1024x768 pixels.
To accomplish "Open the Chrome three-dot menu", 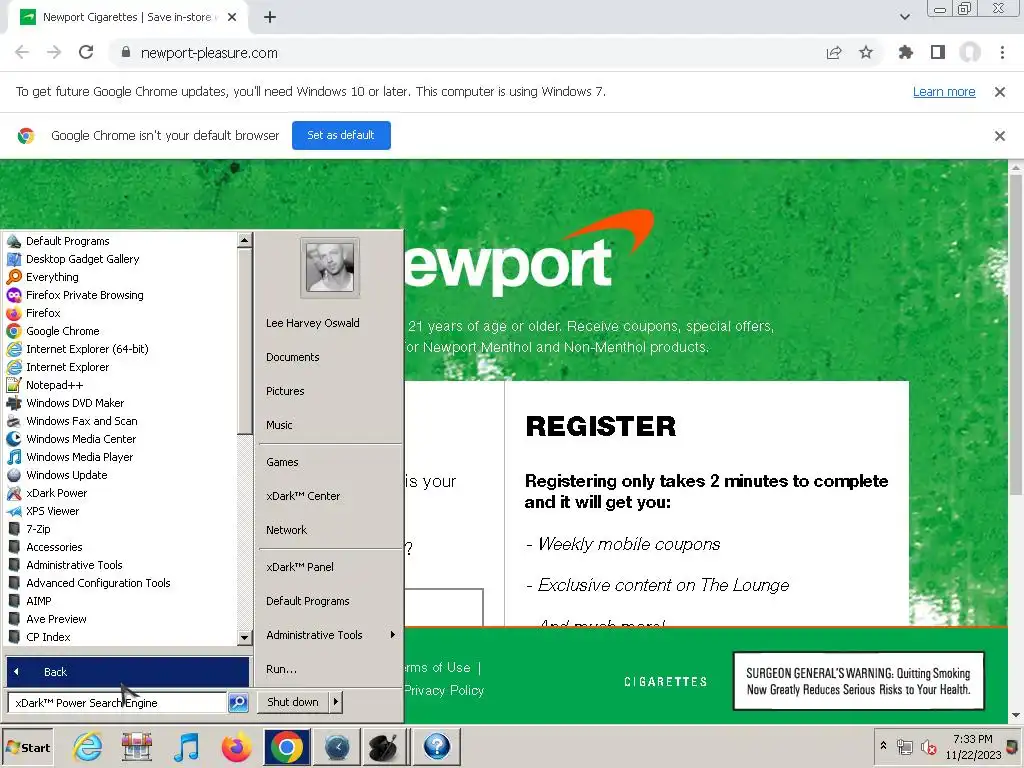I will point(1002,52).
